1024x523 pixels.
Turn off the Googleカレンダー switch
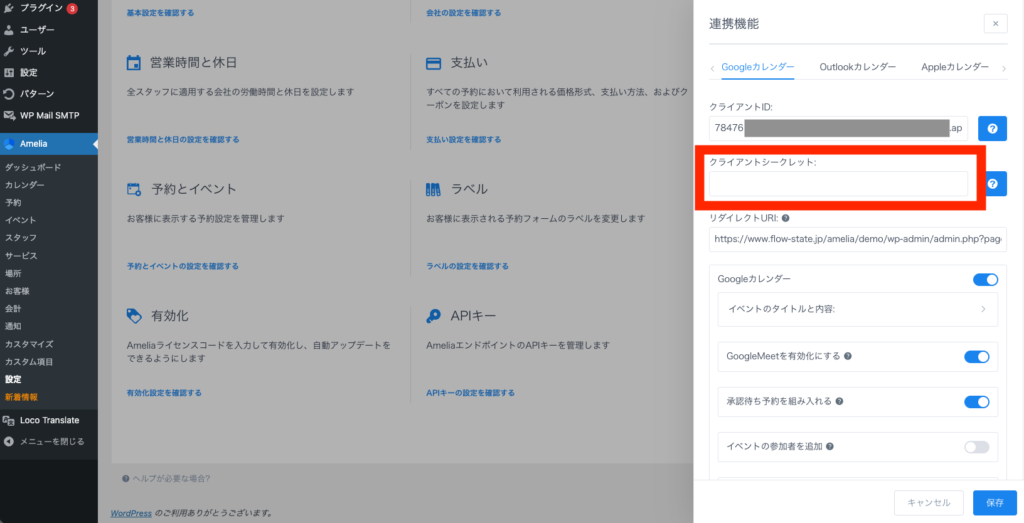click(985, 280)
